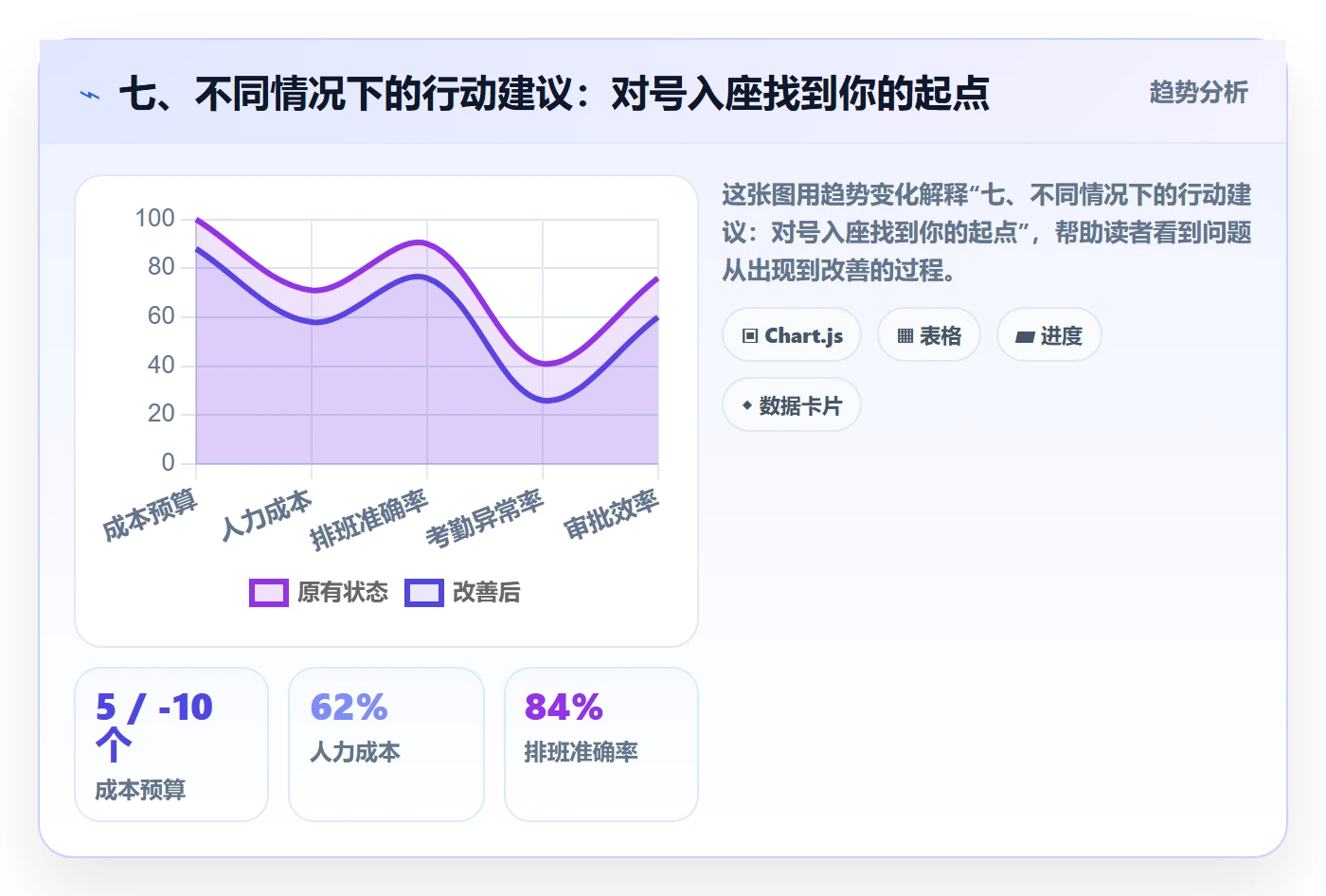This screenshot has width=1326, height=896.
Task: Toggle the 原有状态 legend swatch
Action: click(269, 593)
